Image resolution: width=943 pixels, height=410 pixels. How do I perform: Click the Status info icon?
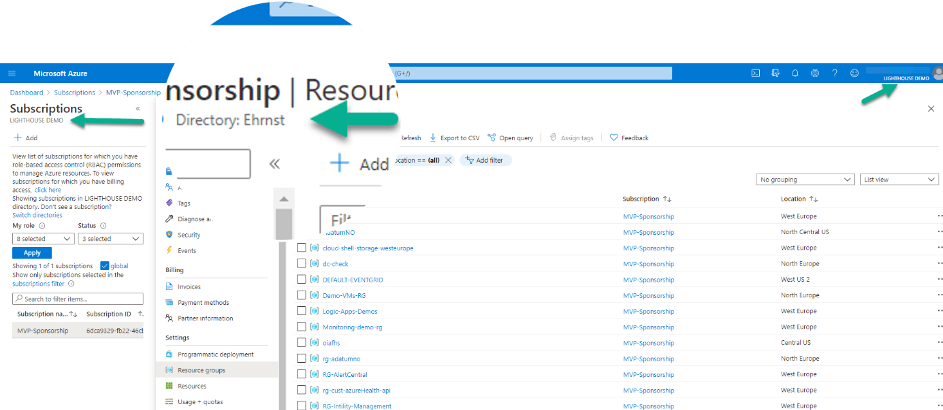click(x=103, y=226)
